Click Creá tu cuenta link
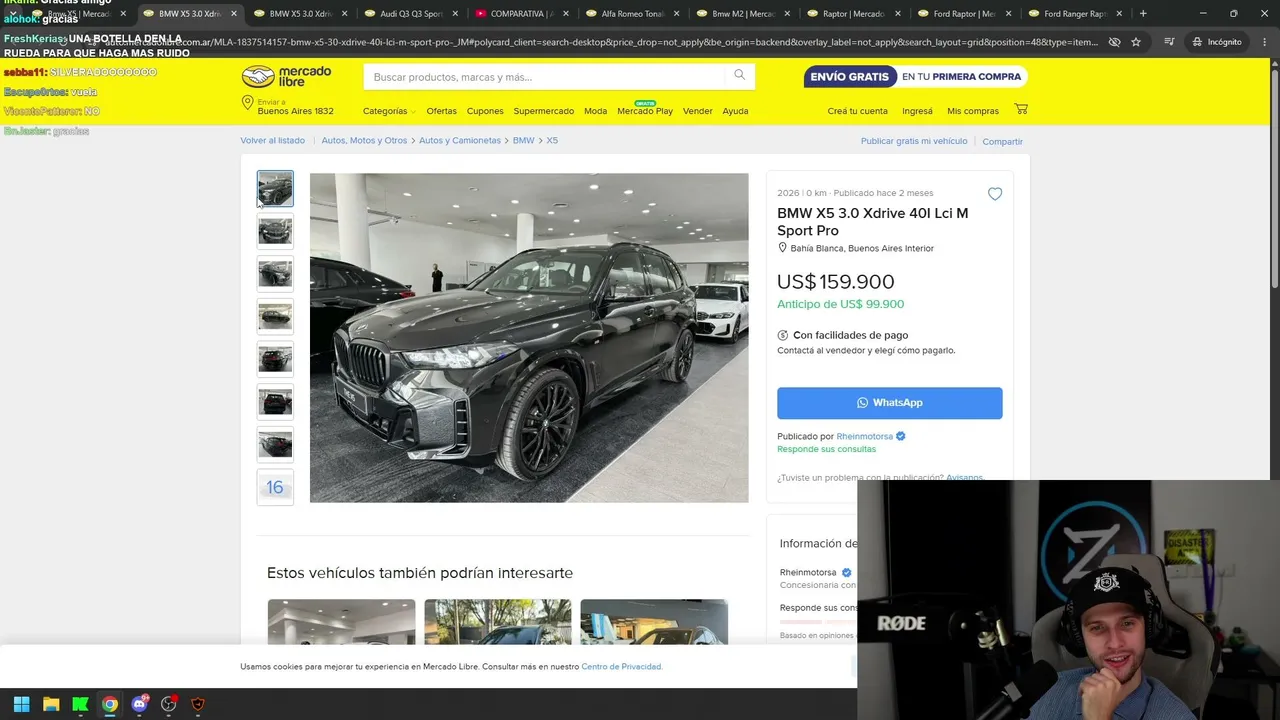The image size is (1280, 720). [x=857, y=111]
